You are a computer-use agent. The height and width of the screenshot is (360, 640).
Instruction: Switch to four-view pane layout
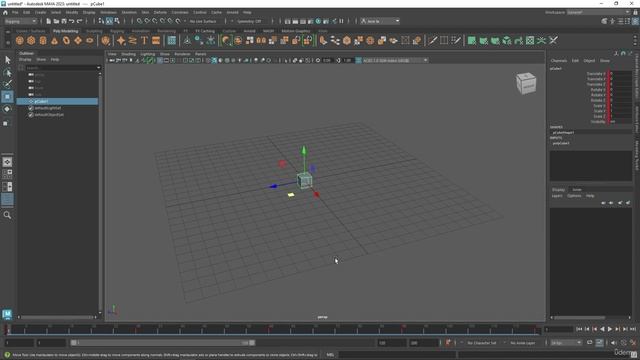[7, 174]
